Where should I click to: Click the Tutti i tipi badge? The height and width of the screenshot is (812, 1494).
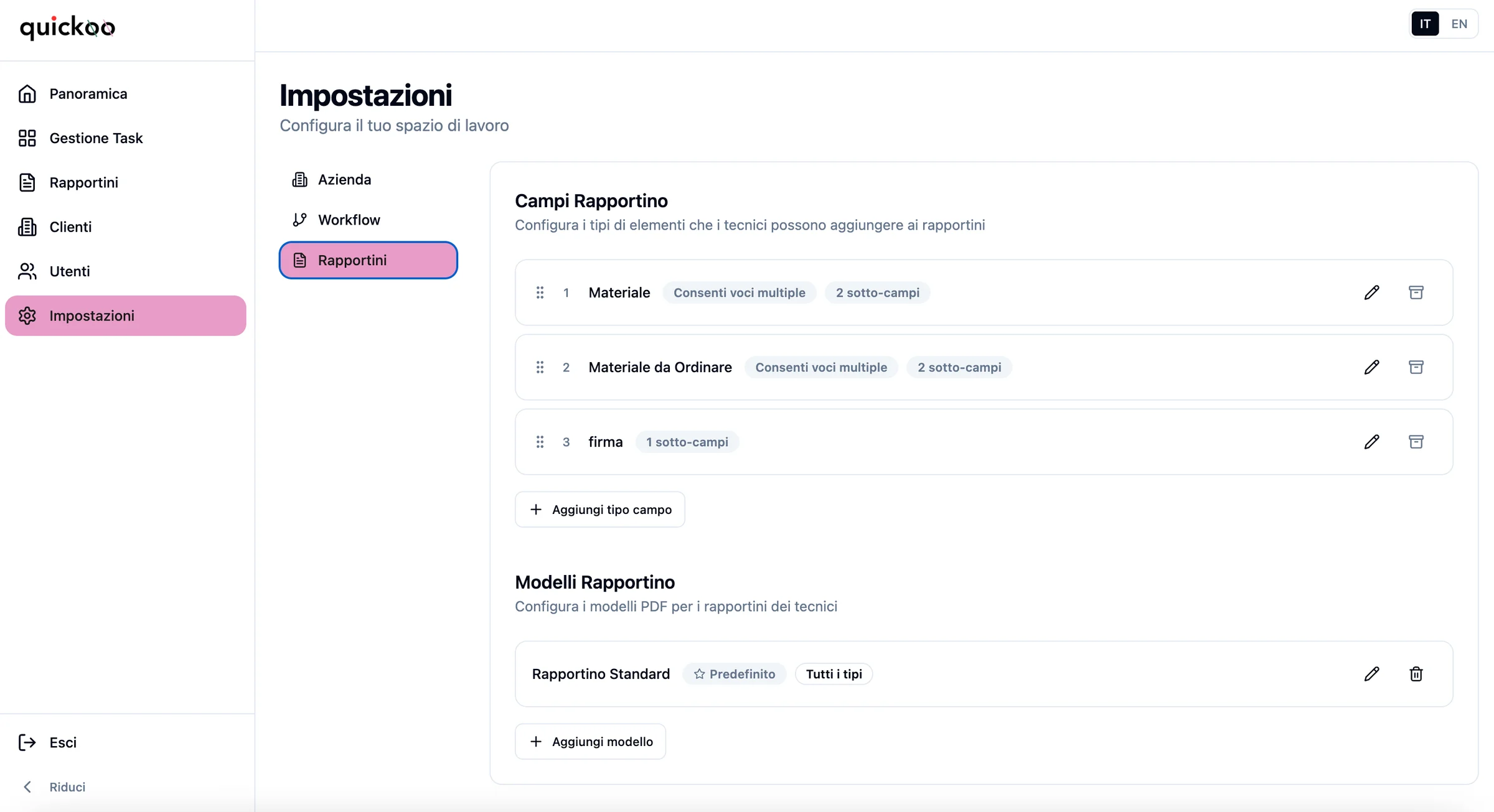pos(834,674)
